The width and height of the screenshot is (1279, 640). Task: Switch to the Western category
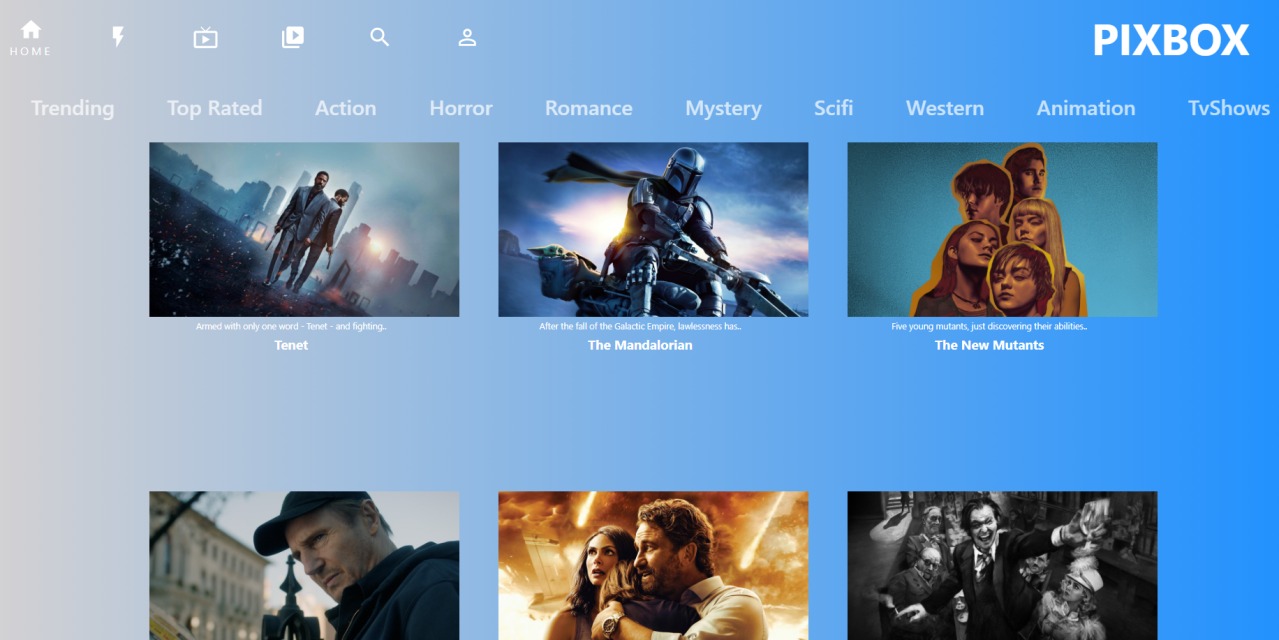[944, 108]
